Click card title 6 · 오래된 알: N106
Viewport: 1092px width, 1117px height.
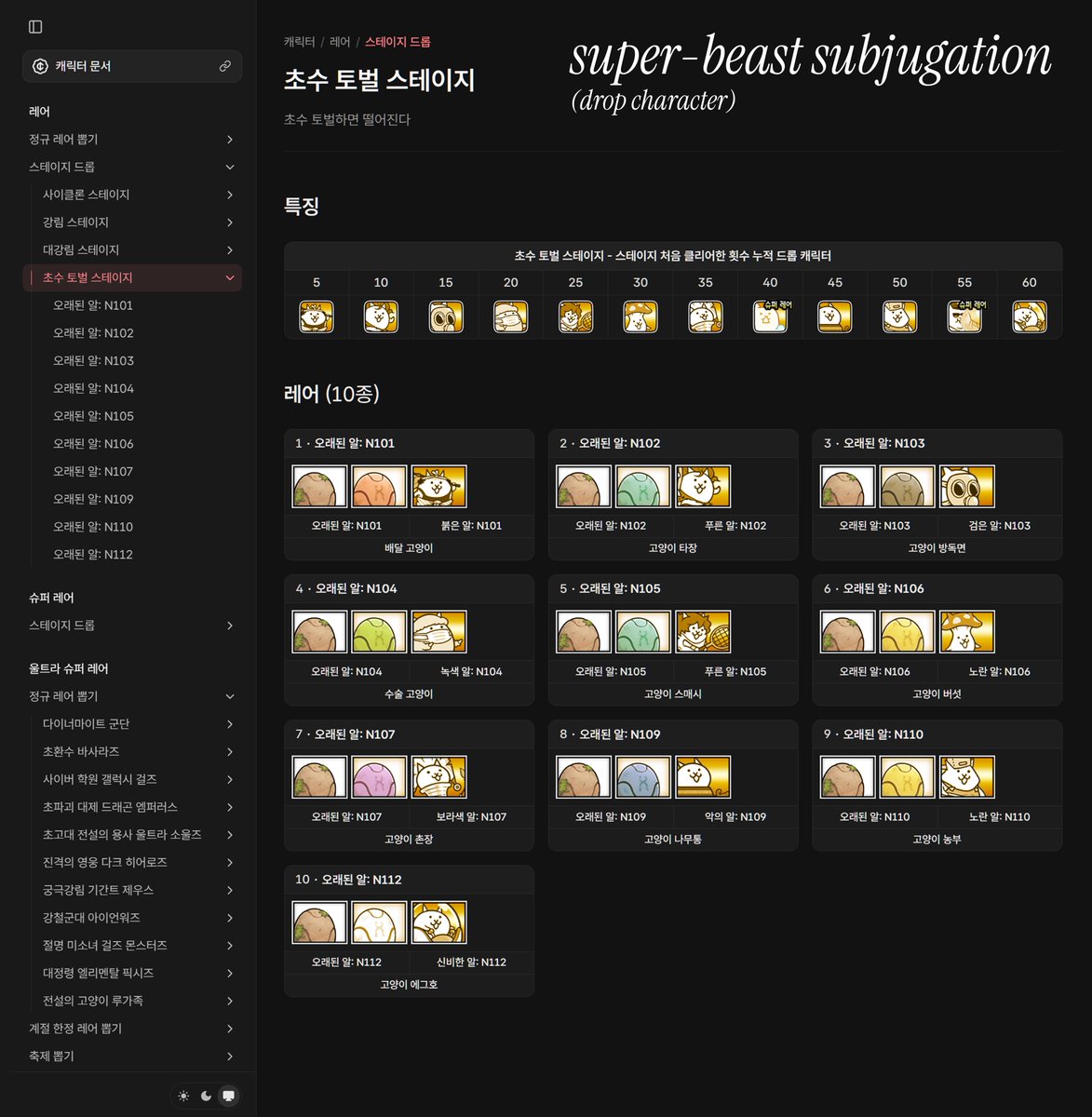874,588
